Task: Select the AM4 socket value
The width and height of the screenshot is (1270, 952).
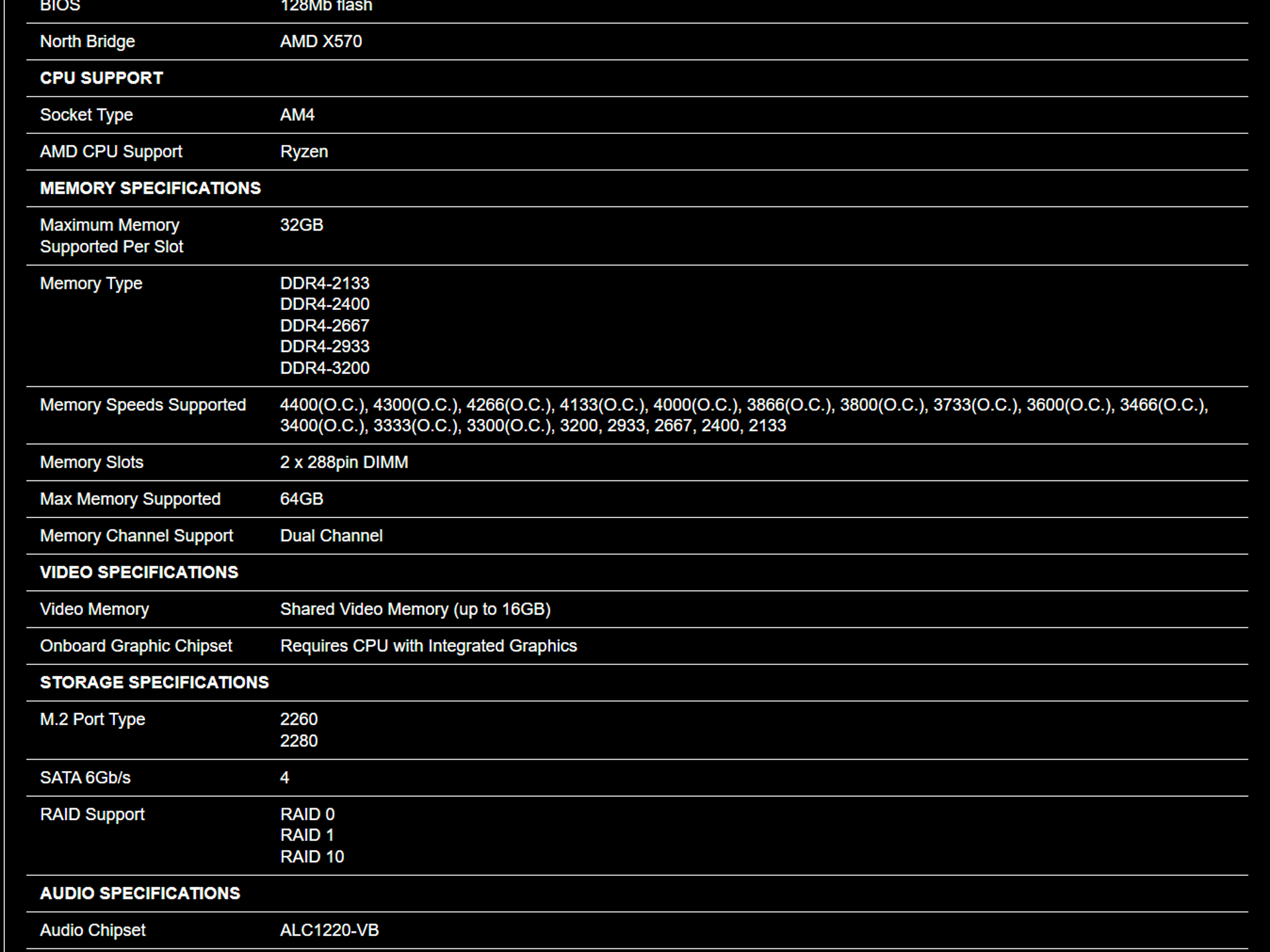Action: (298, 115)
